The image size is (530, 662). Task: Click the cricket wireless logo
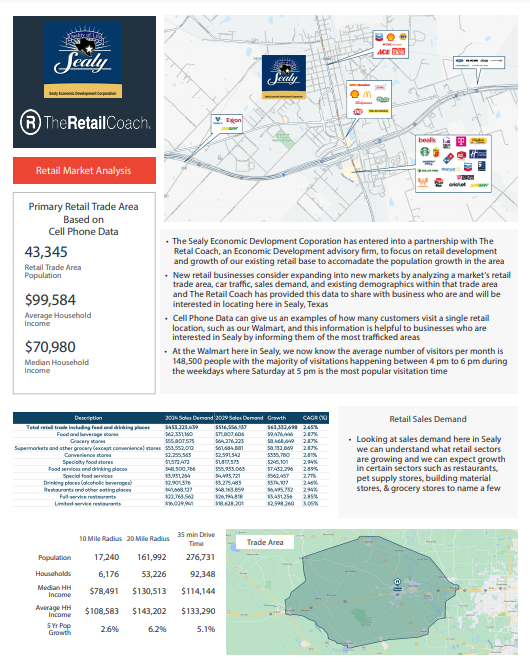tap(457, 184)
